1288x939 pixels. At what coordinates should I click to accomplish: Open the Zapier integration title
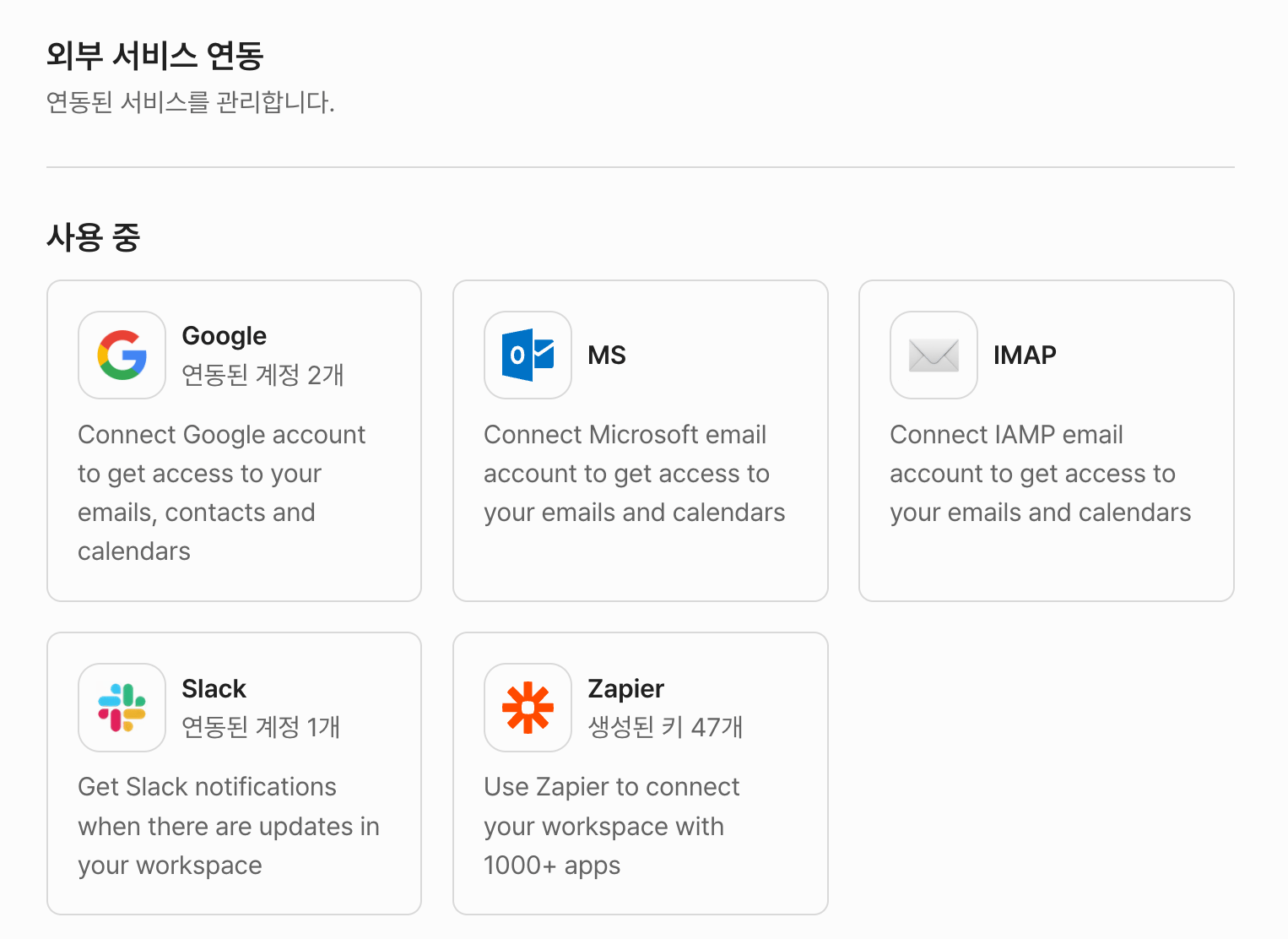[626, 689]
